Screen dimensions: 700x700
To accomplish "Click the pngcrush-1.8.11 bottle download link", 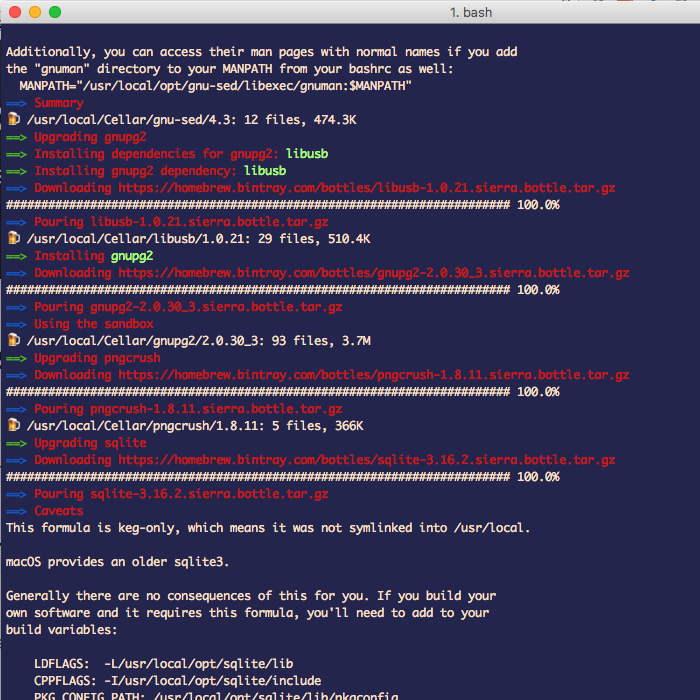I will click(x=373, y=375).
